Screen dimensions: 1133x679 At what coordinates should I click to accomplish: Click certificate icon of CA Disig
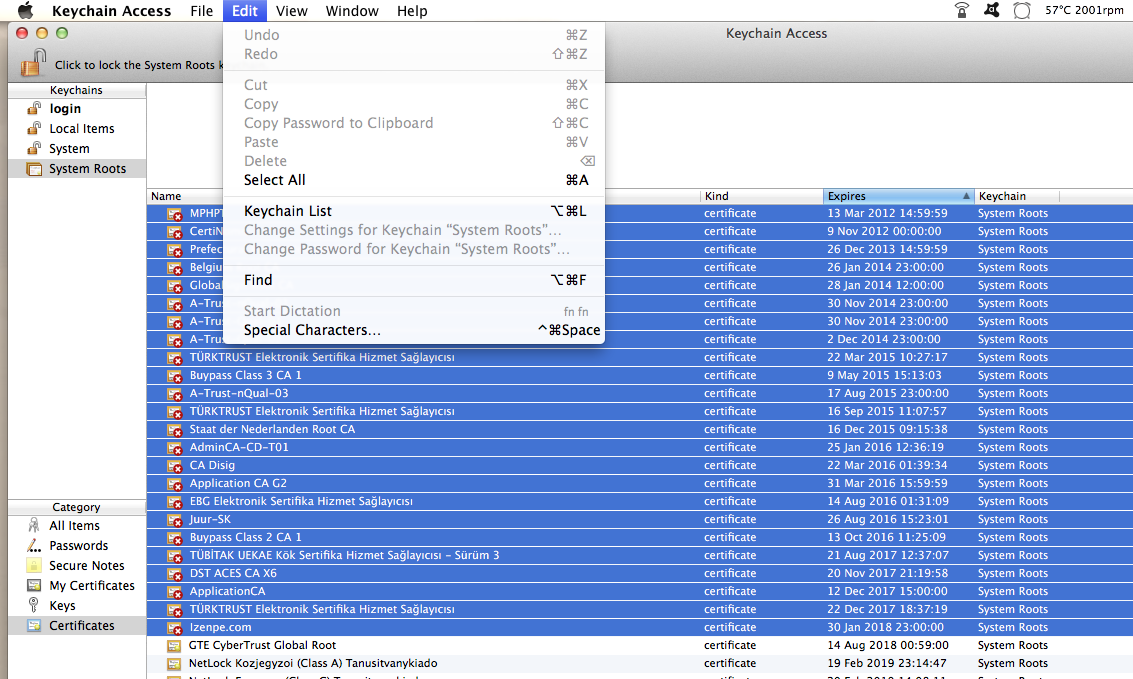click(x=174, y=466)
